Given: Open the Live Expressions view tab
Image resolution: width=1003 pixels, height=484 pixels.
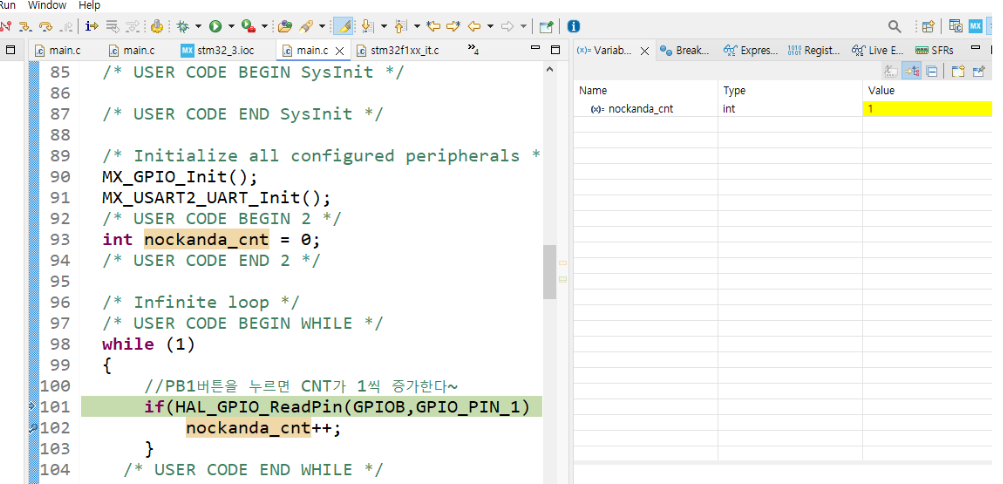Looking at the screenshot, I should (877, 50).
